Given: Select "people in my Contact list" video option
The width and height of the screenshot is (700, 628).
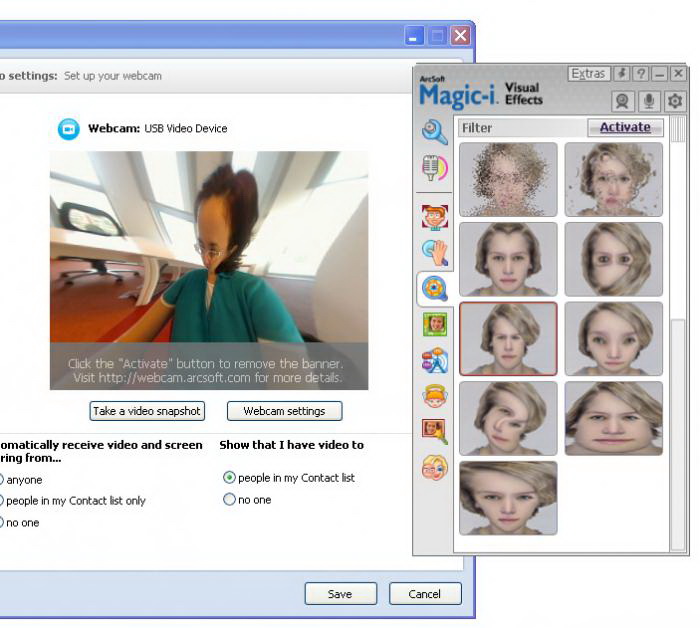Looking at the screenshot, I should click(230, 478).
